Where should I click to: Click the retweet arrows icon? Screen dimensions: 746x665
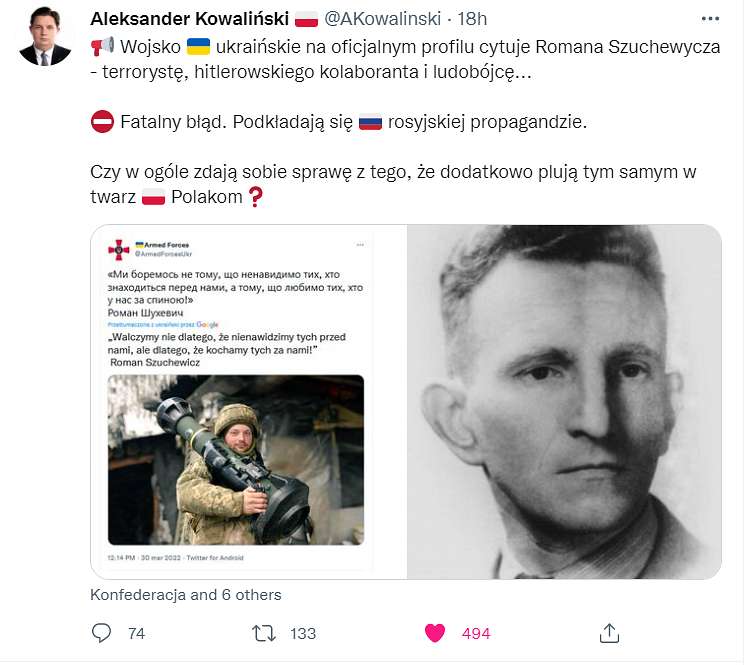[264, 635]
